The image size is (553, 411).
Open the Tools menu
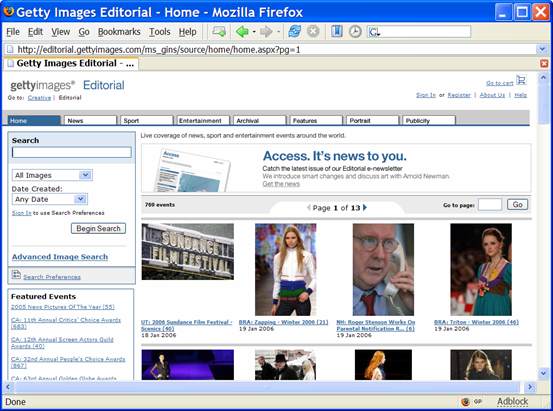click(159, 32)
